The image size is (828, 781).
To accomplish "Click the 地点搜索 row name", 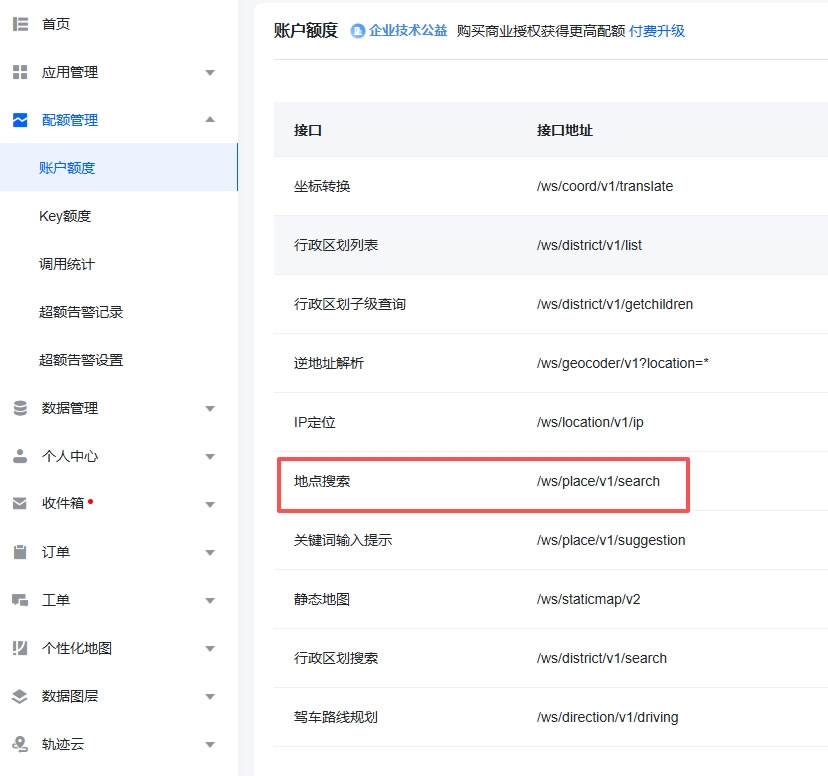I will (322, 481).
